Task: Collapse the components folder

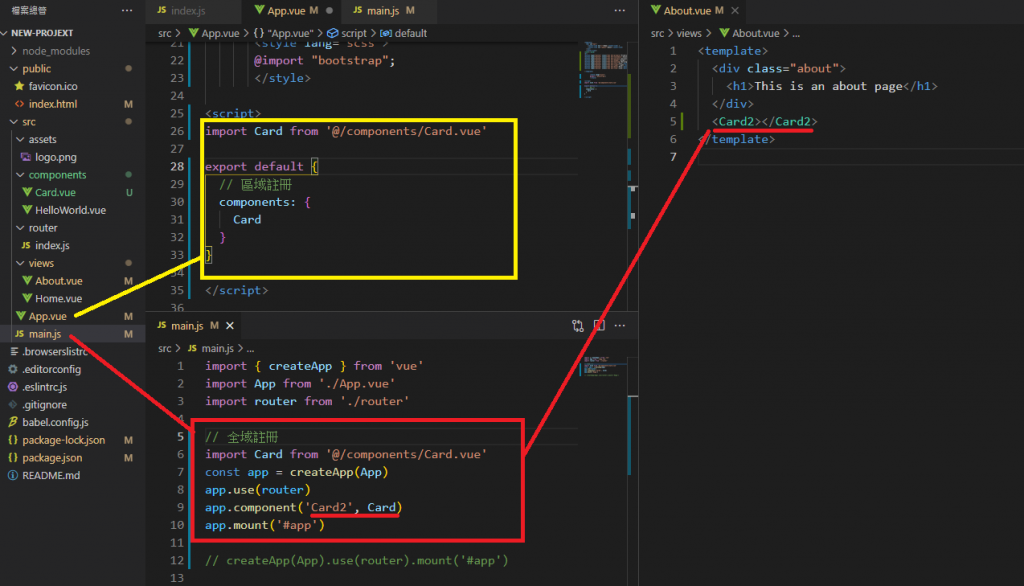Action: tap(20, 174)
